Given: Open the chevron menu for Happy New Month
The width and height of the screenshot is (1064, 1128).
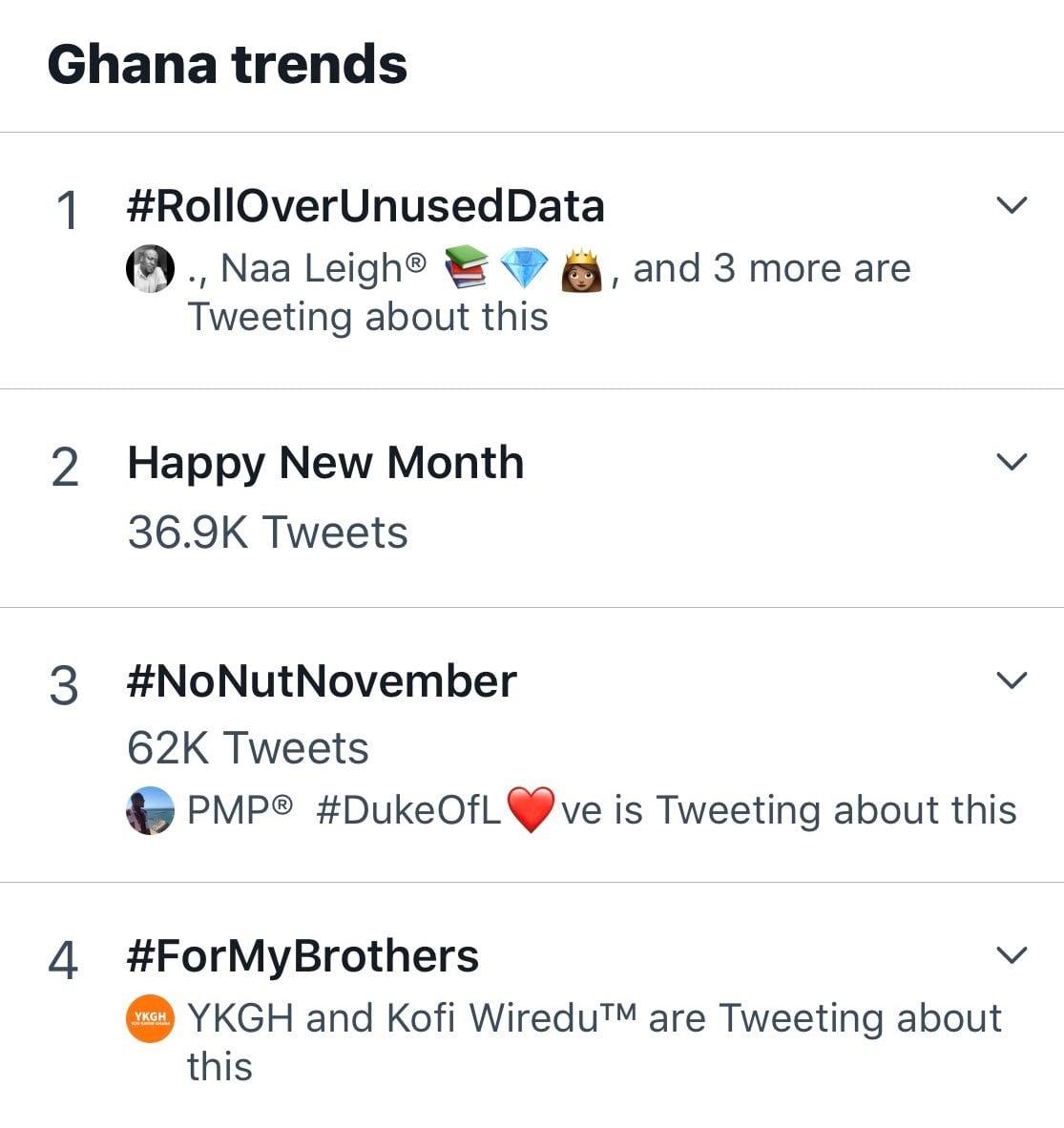Looking at the screenshot, I should pyautogui.click(x=1011, y=462).
